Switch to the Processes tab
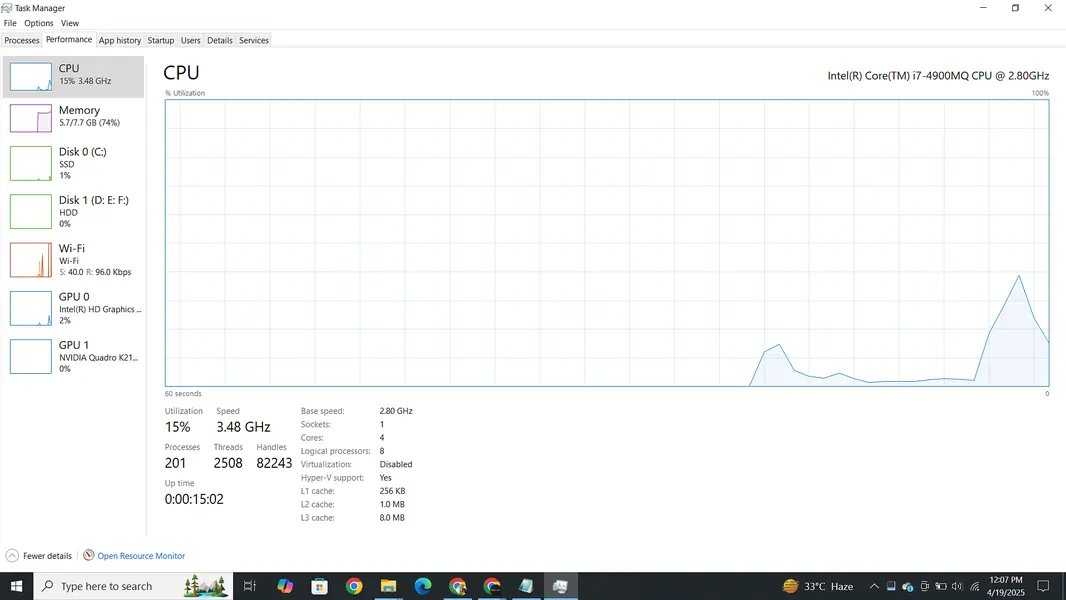The image size is (1066, 600). (x=22, y=41)
